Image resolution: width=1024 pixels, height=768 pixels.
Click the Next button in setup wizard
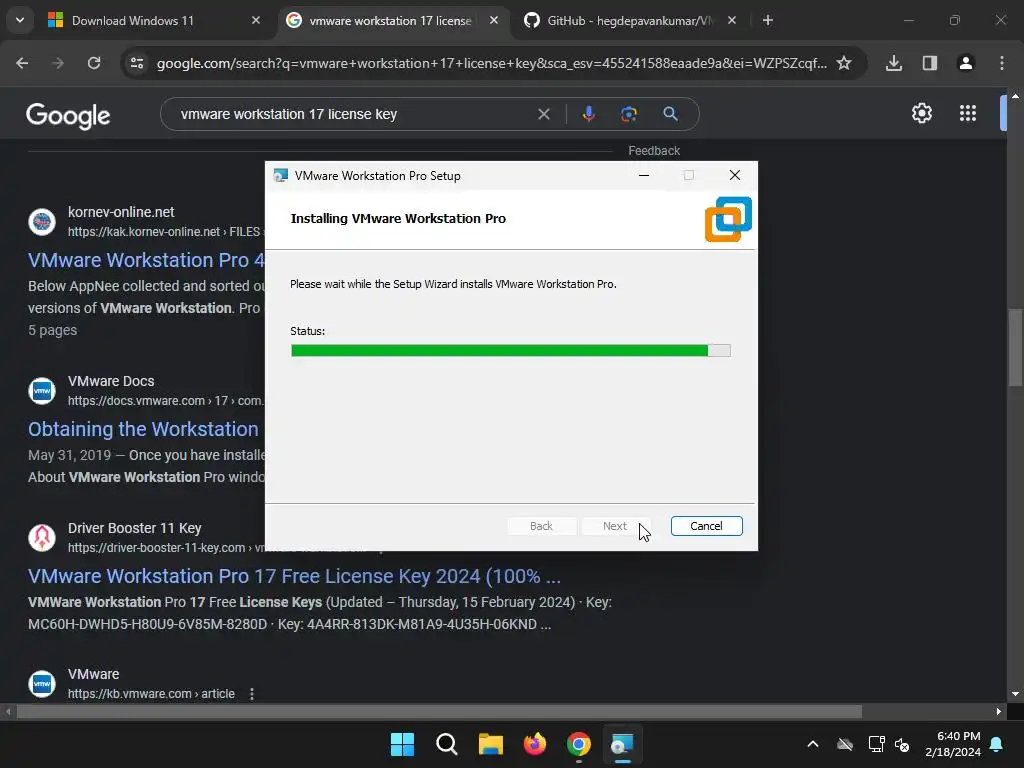coord(615,526)
